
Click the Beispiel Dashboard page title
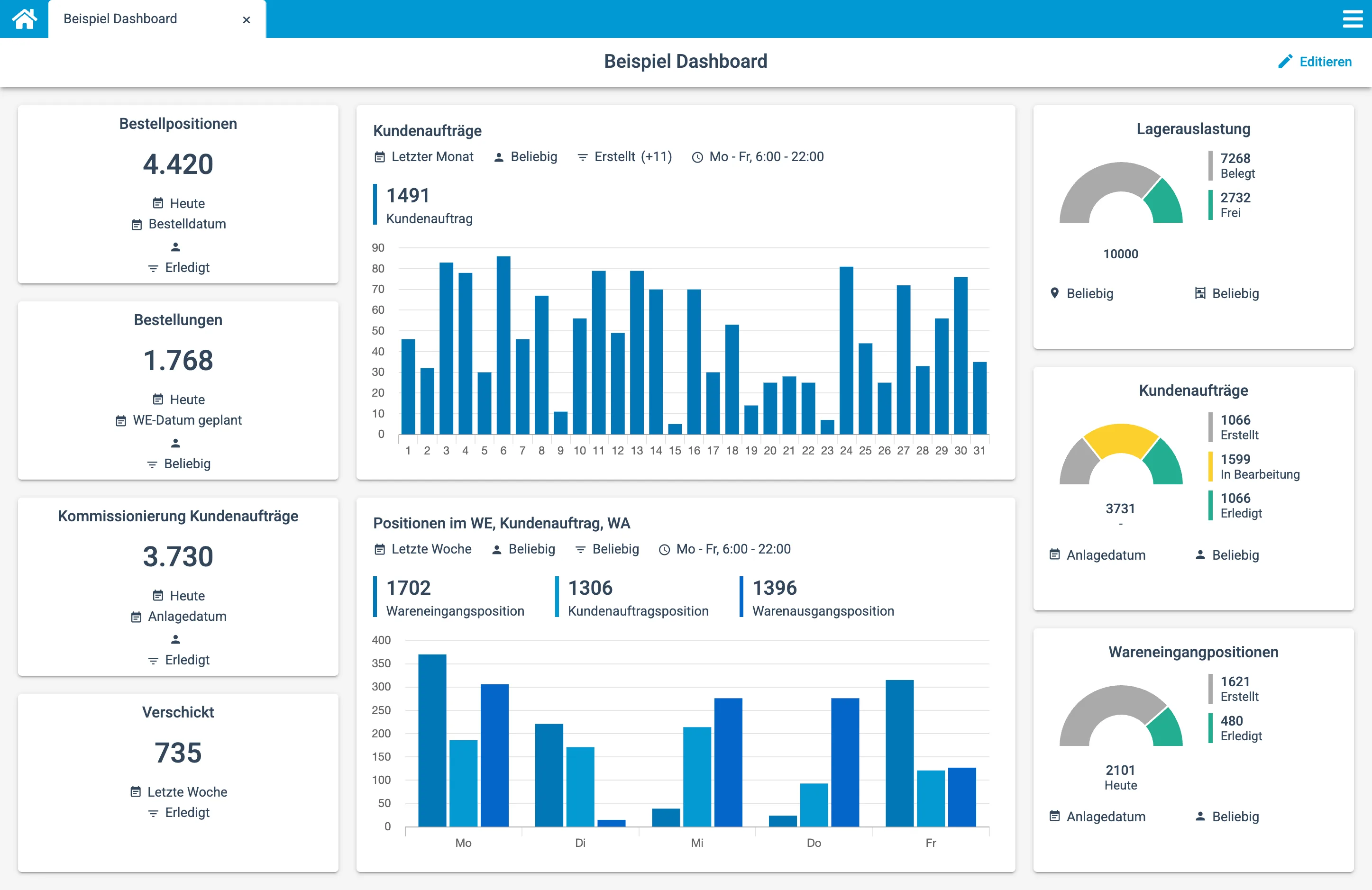coord(686,61)
